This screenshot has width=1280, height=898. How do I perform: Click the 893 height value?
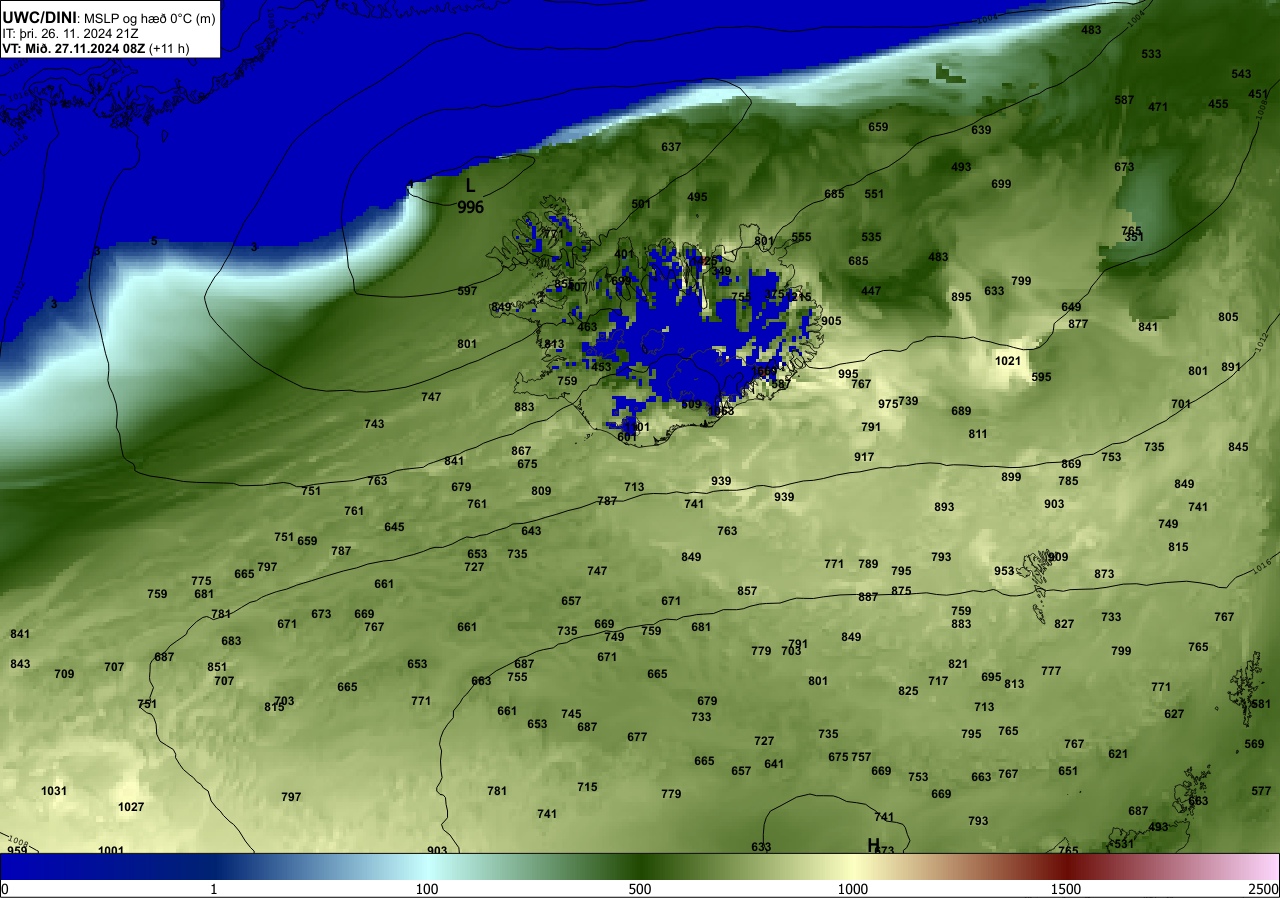pyautogui.click(x=944, y=507)
